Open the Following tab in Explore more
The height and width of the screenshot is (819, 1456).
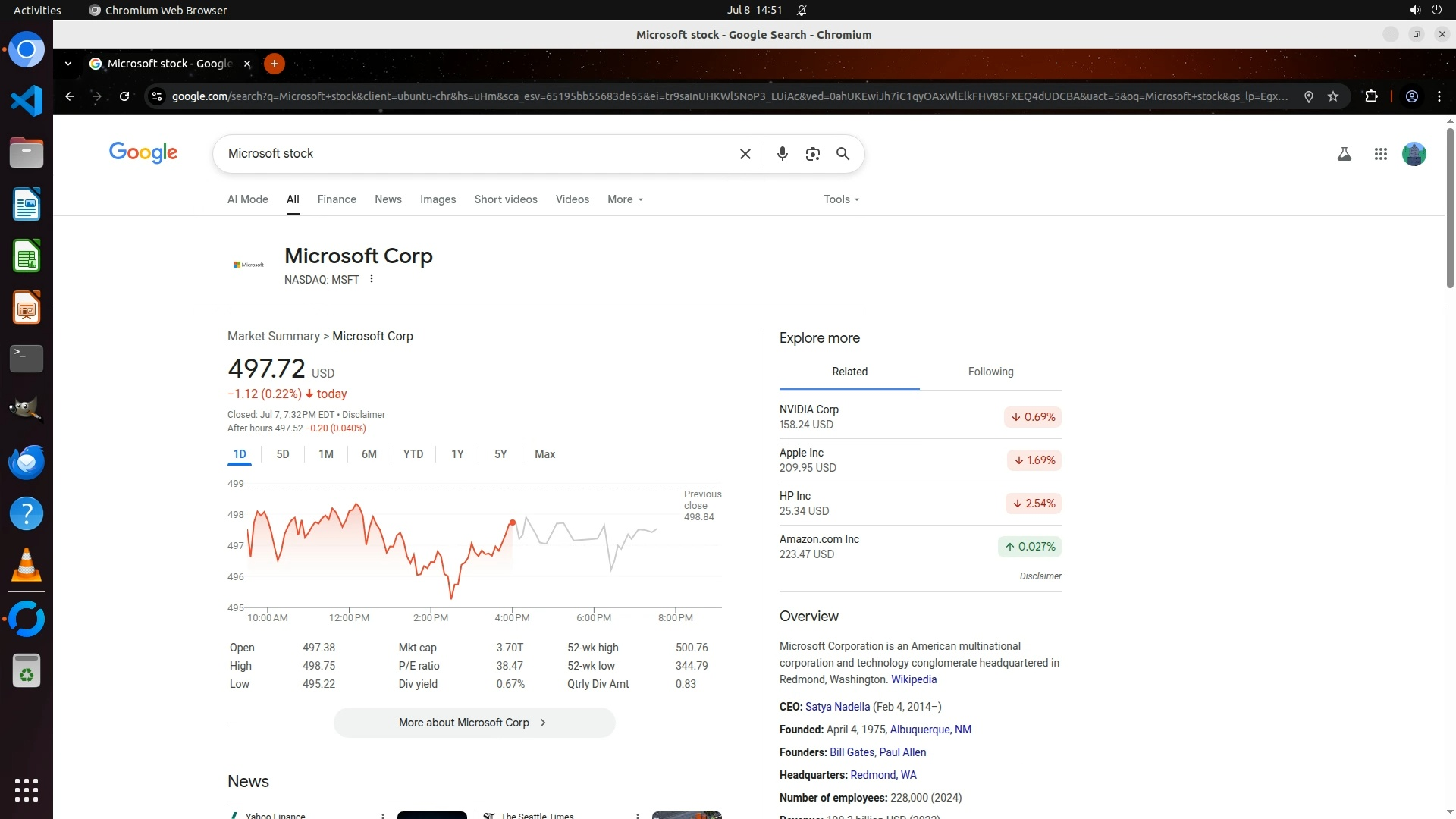pyautogui.click(x=990, y=372)
